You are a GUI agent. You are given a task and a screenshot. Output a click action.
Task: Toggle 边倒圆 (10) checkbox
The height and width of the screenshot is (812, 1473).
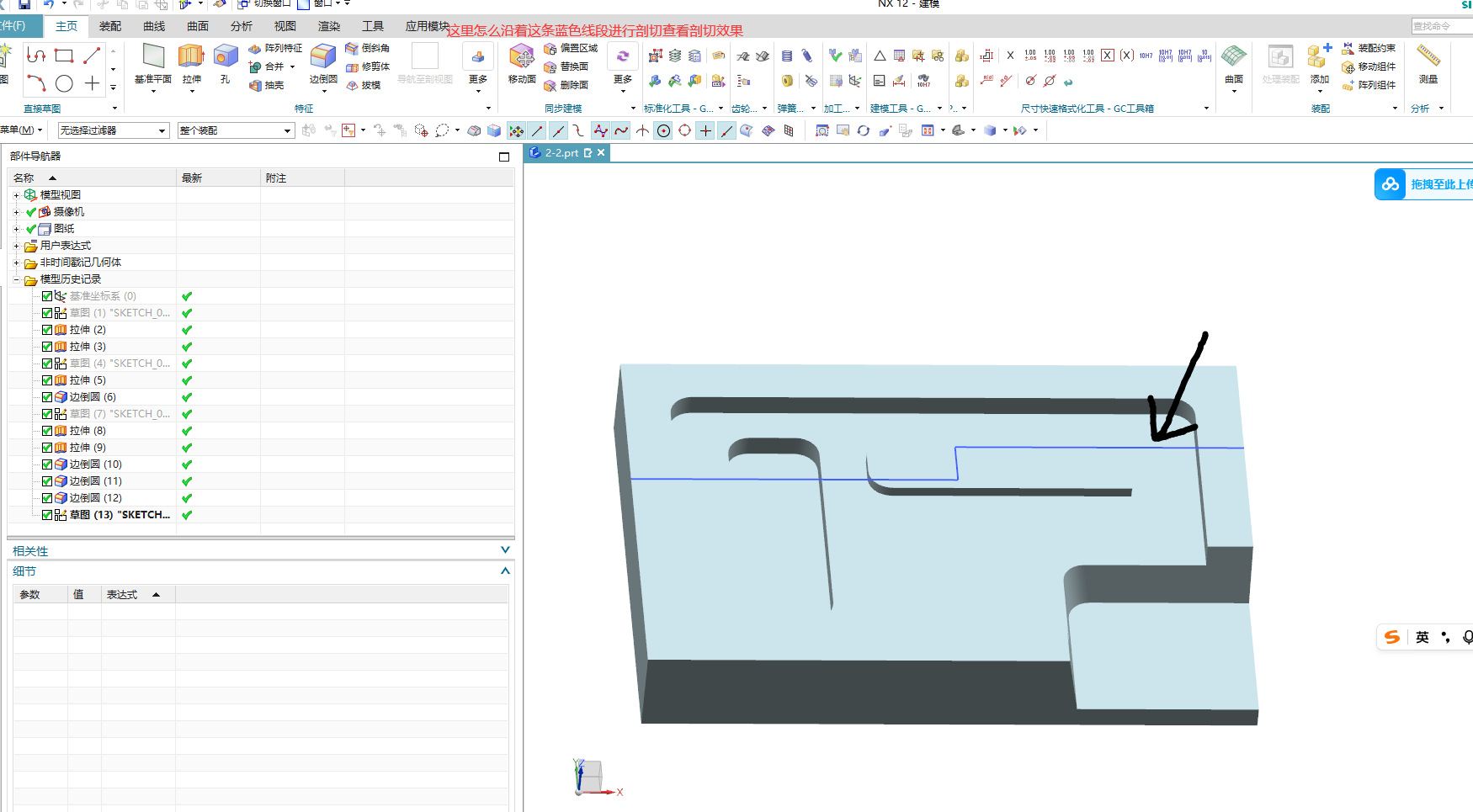coord(47,464)
